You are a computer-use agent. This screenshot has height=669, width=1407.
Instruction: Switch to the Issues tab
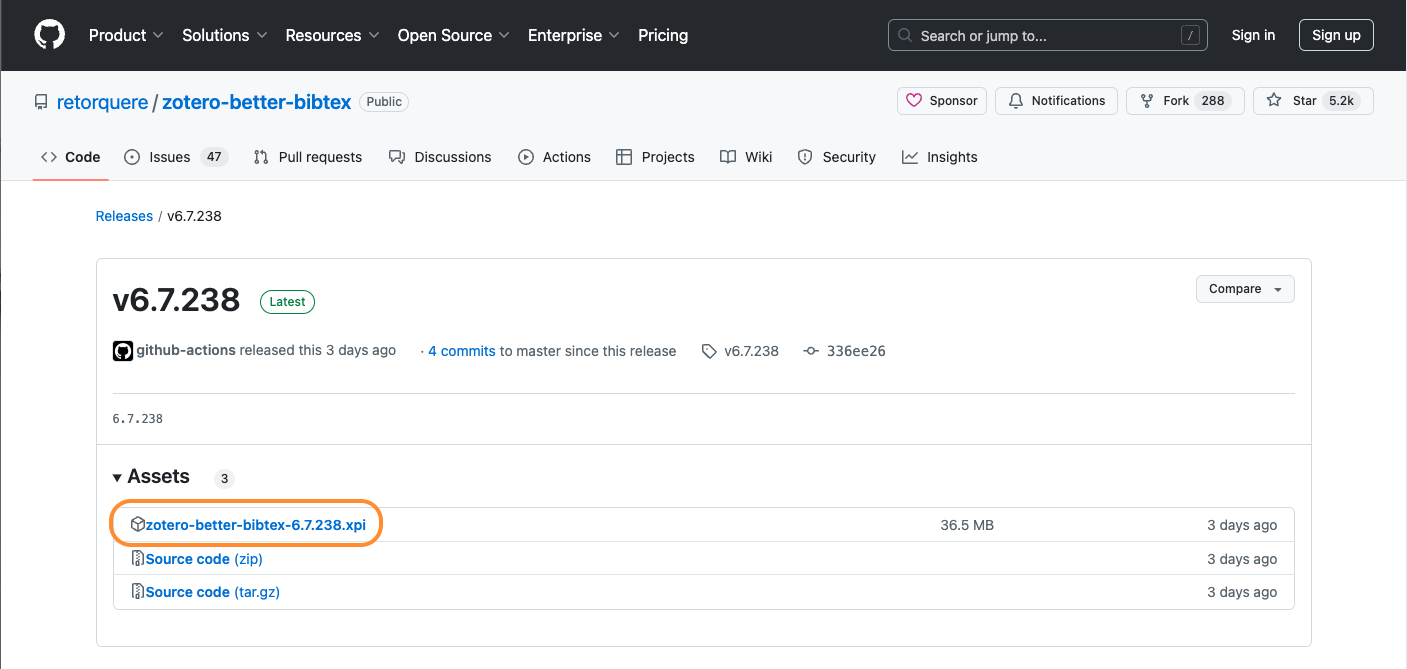click(175, 157)
